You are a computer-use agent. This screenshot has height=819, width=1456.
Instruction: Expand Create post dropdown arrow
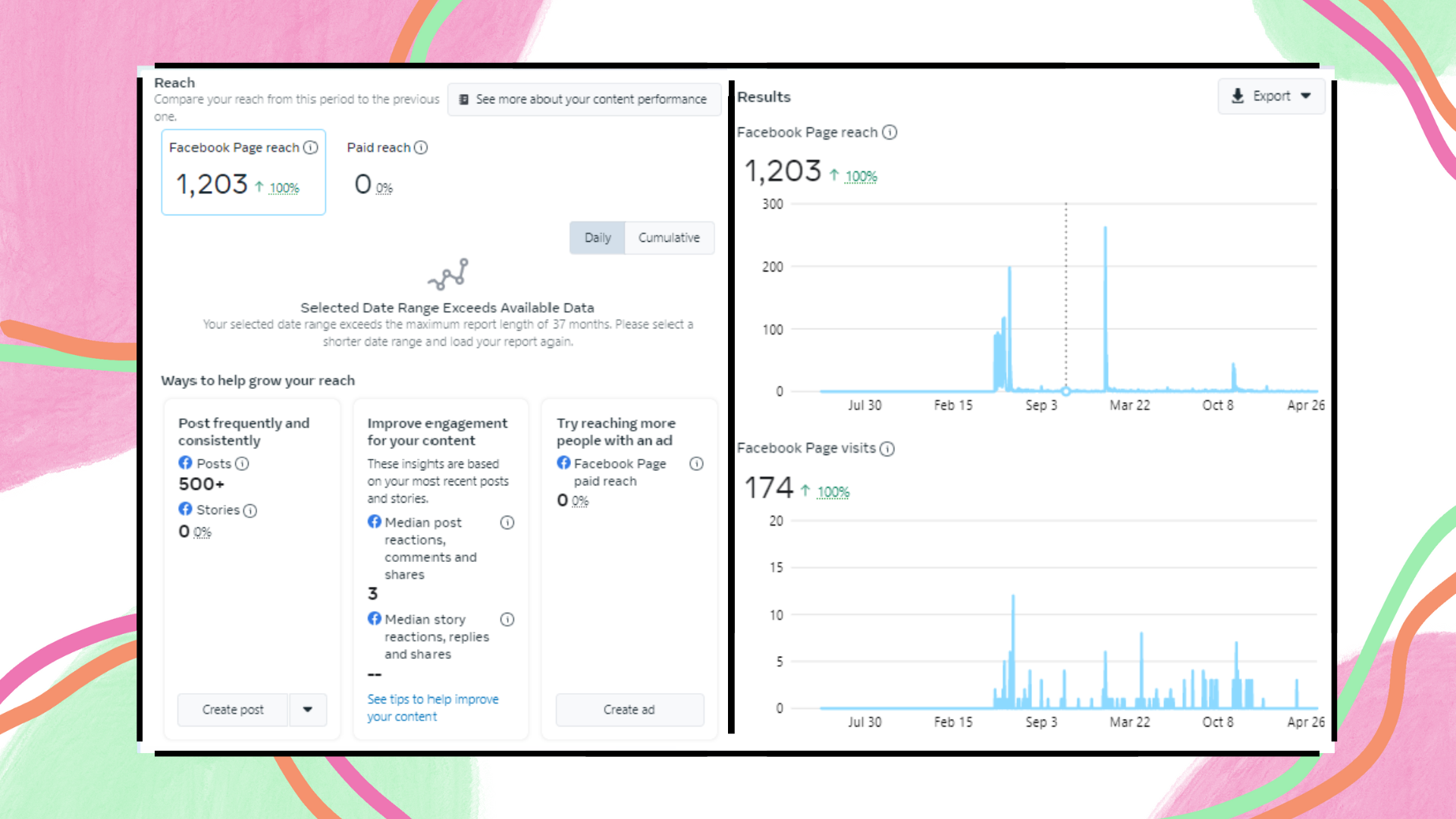(x=308, y=710)
